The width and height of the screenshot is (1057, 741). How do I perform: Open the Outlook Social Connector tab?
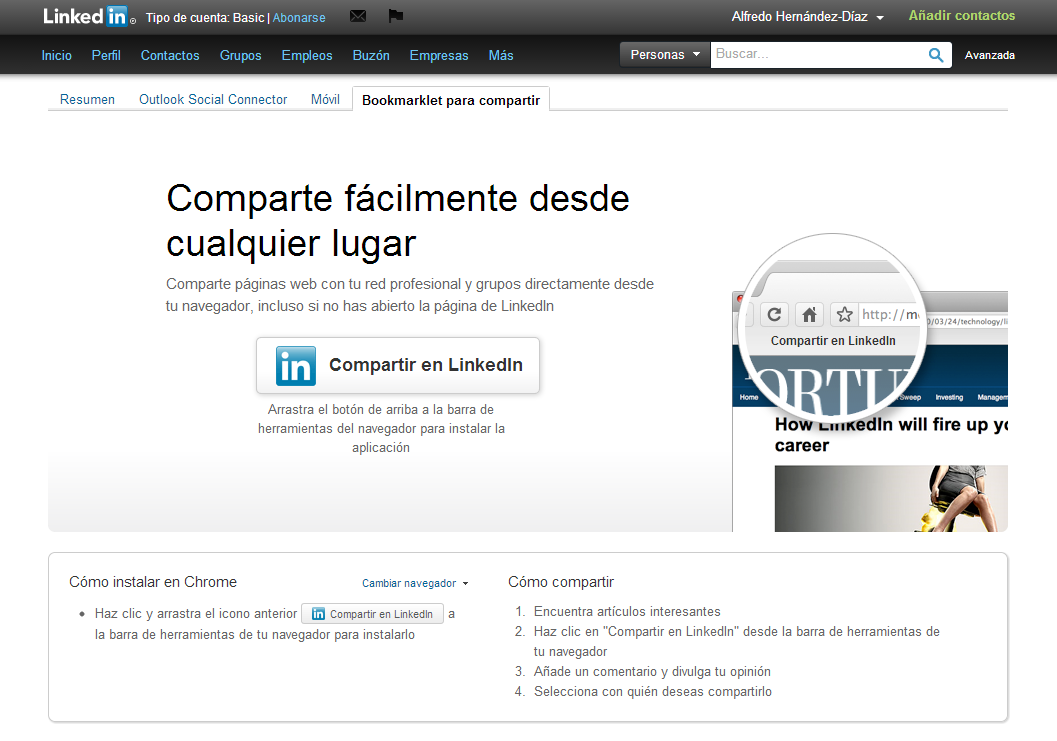(x=213, y=99)
